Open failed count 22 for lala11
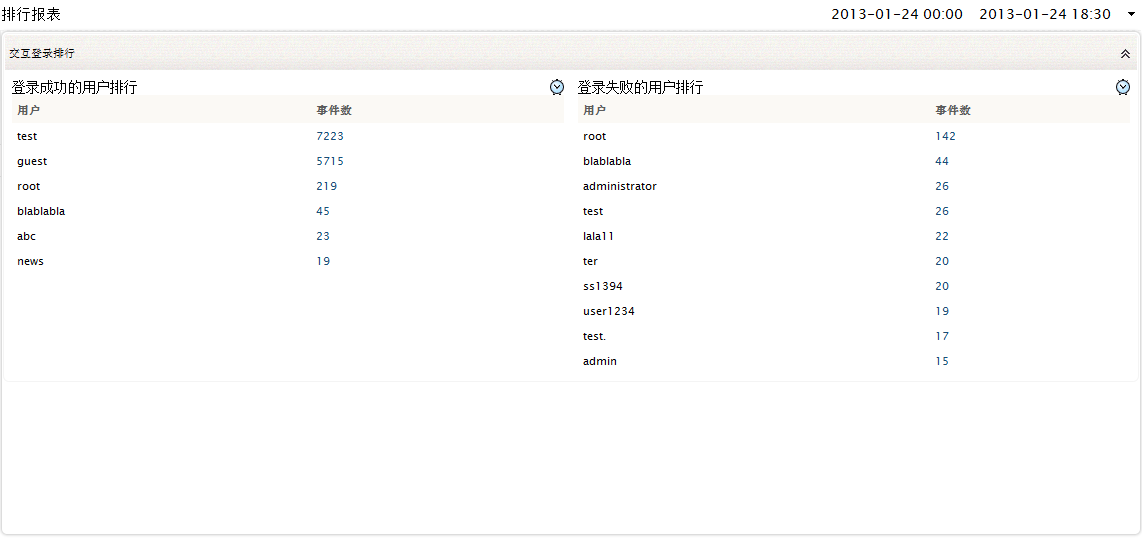 pos(942,236)
